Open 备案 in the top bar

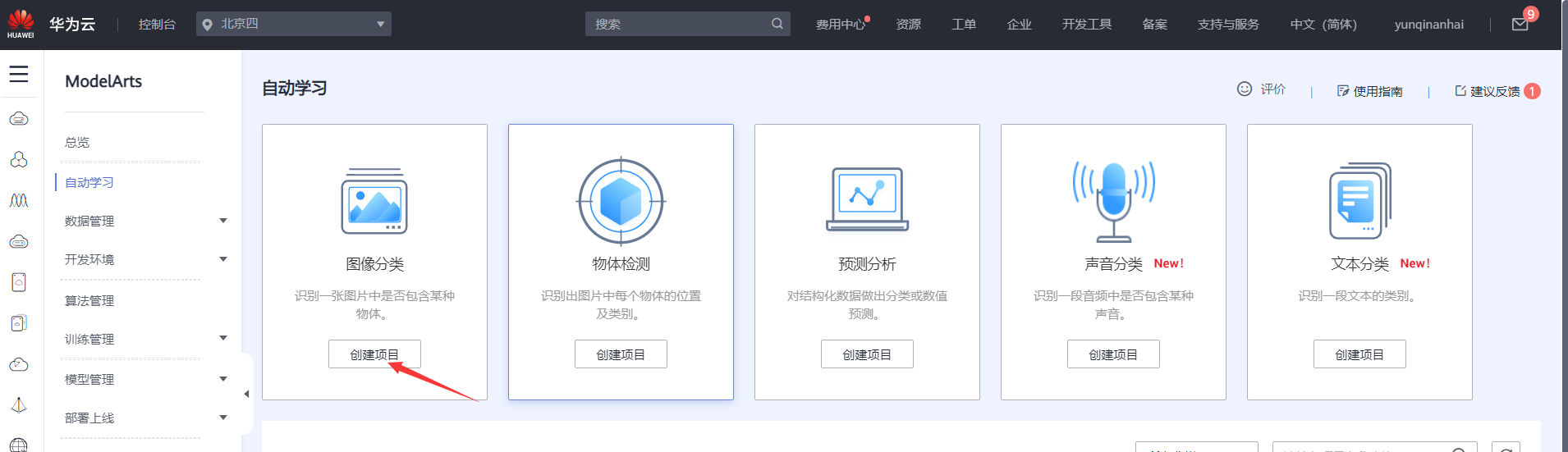coord(1155,25)
